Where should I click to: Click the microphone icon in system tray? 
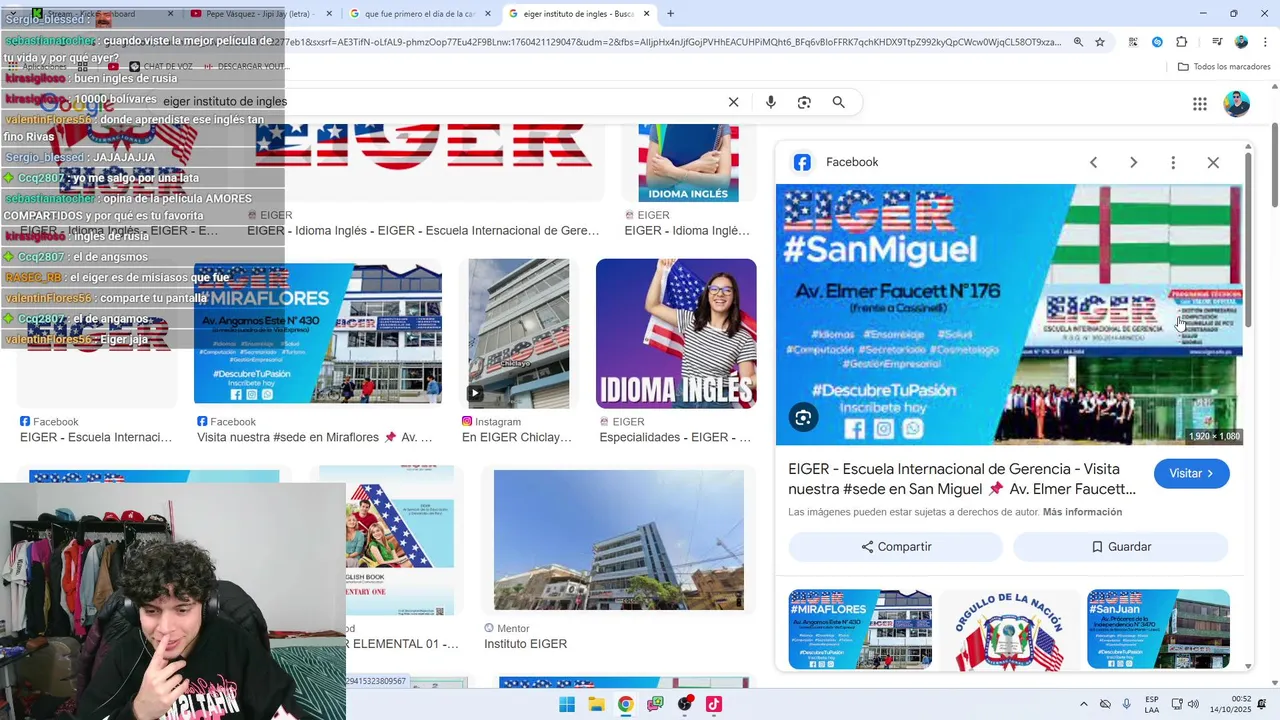point(1127,704)
